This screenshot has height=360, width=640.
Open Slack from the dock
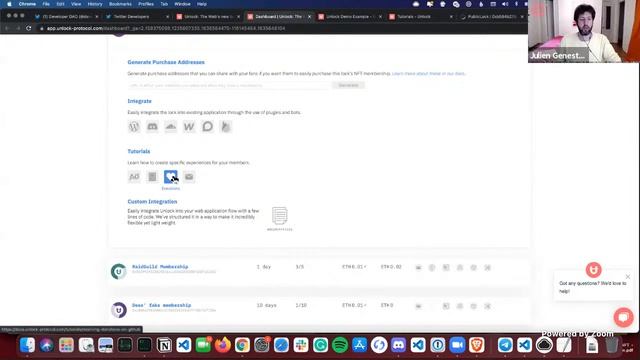pos(301,345)
